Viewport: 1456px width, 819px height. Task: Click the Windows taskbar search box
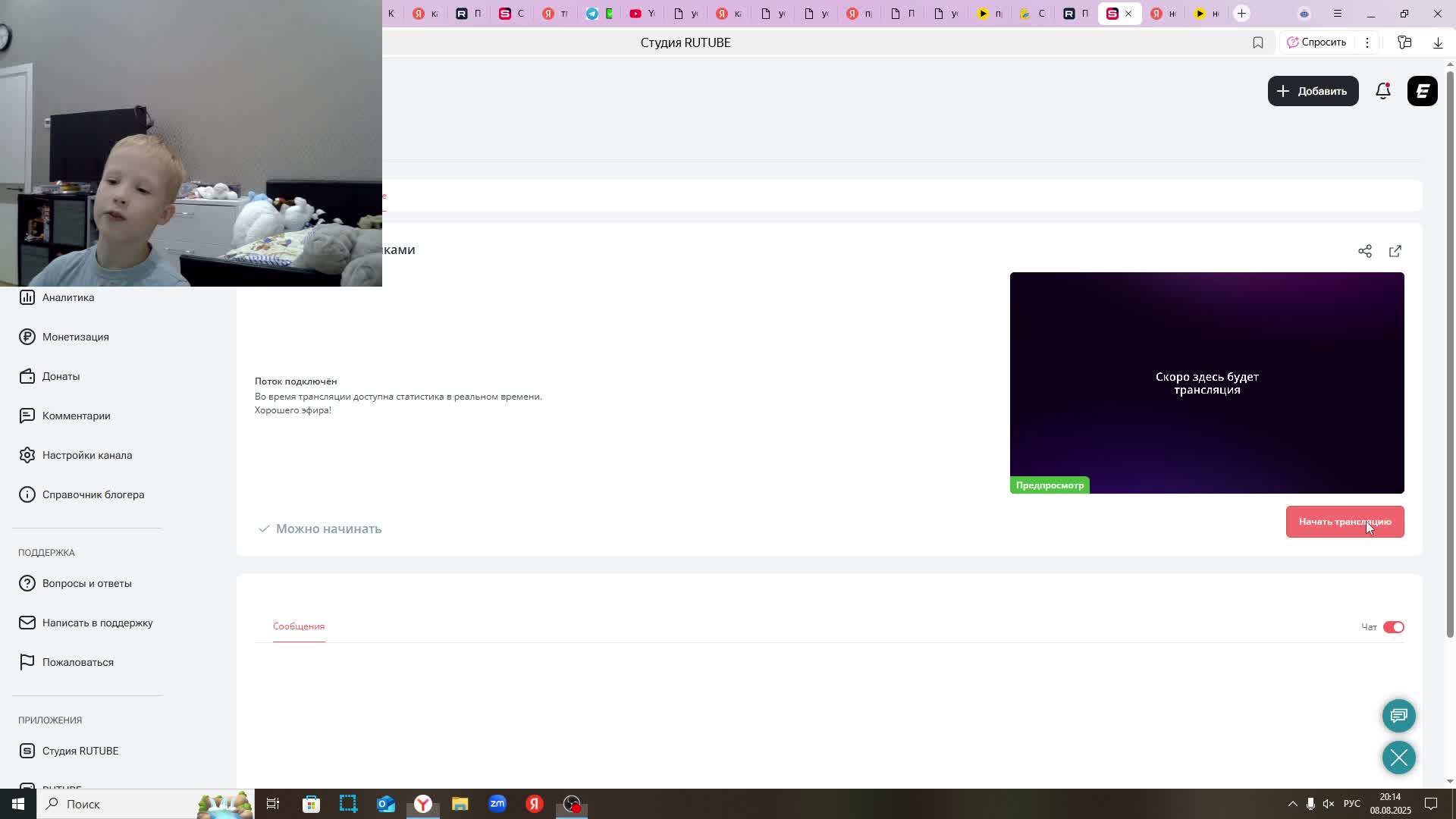tap(114, 804)
